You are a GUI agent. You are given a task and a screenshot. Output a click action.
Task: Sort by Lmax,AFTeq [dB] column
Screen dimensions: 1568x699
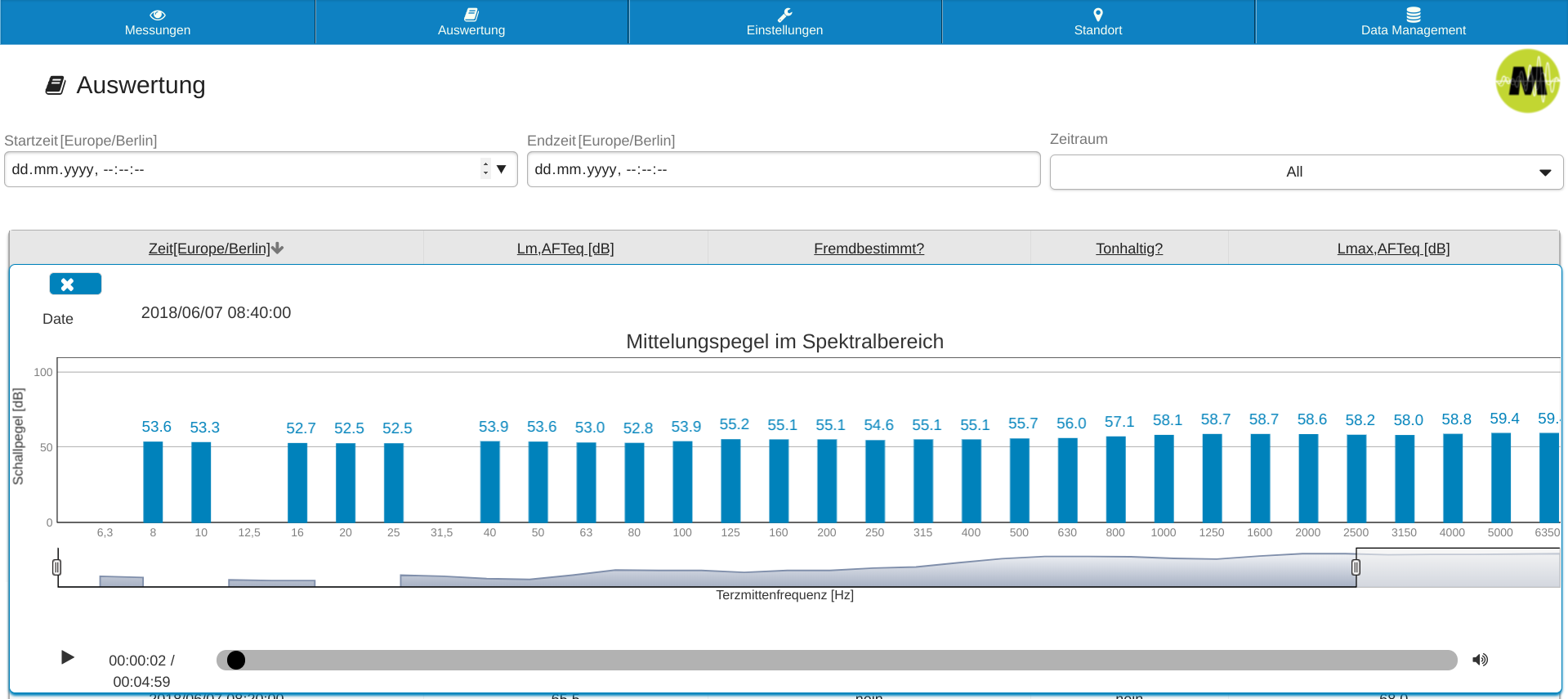[1393, 249]
